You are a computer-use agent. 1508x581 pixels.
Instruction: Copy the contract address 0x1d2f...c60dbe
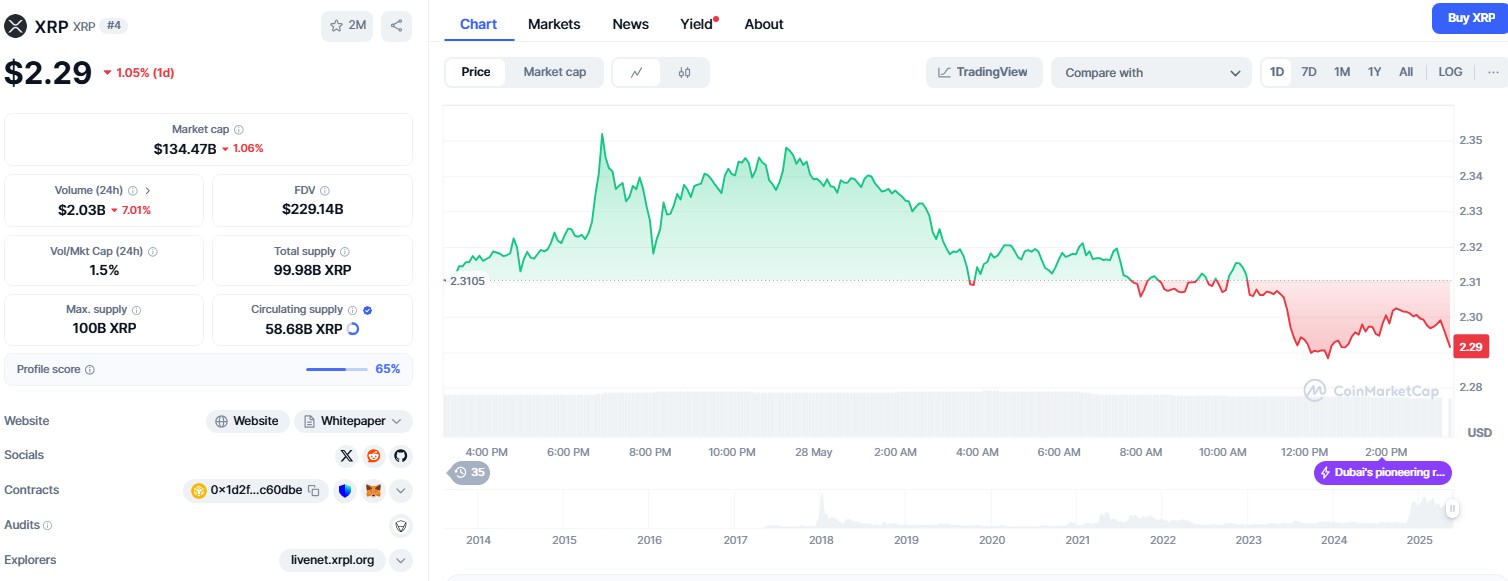pyautogui.click(x=314, y=491)
